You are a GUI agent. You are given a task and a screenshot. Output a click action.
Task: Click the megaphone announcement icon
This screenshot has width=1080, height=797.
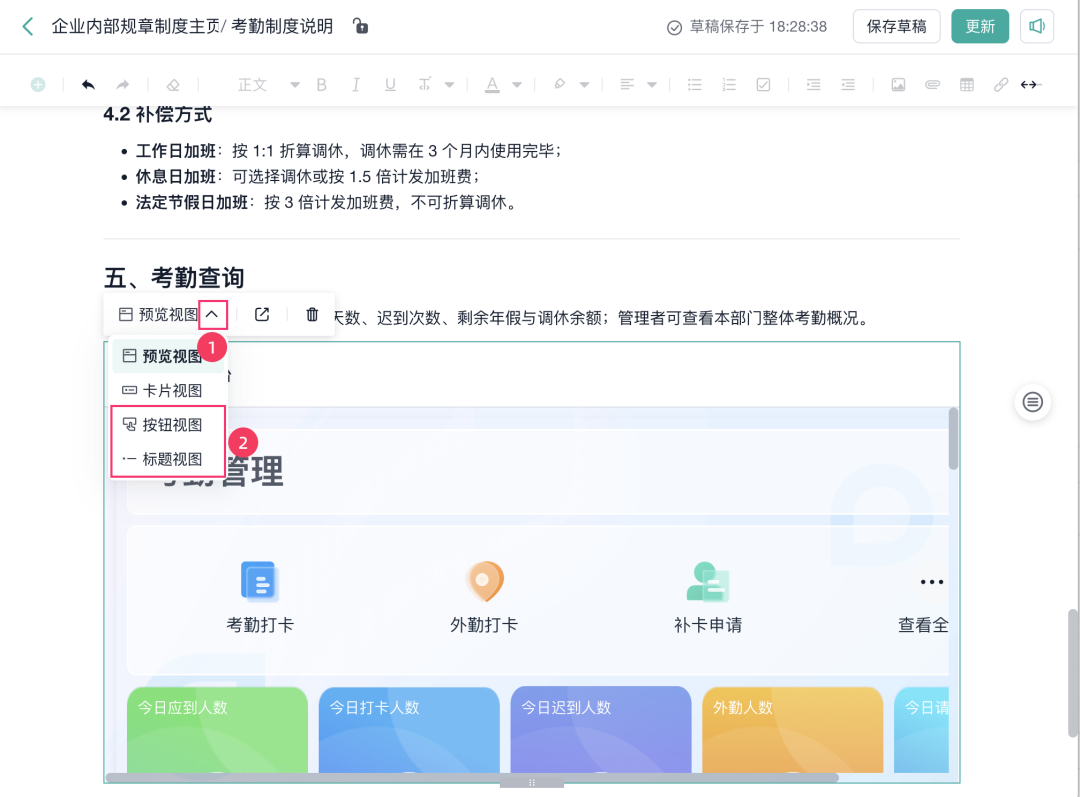click(x=1037, y=27)
